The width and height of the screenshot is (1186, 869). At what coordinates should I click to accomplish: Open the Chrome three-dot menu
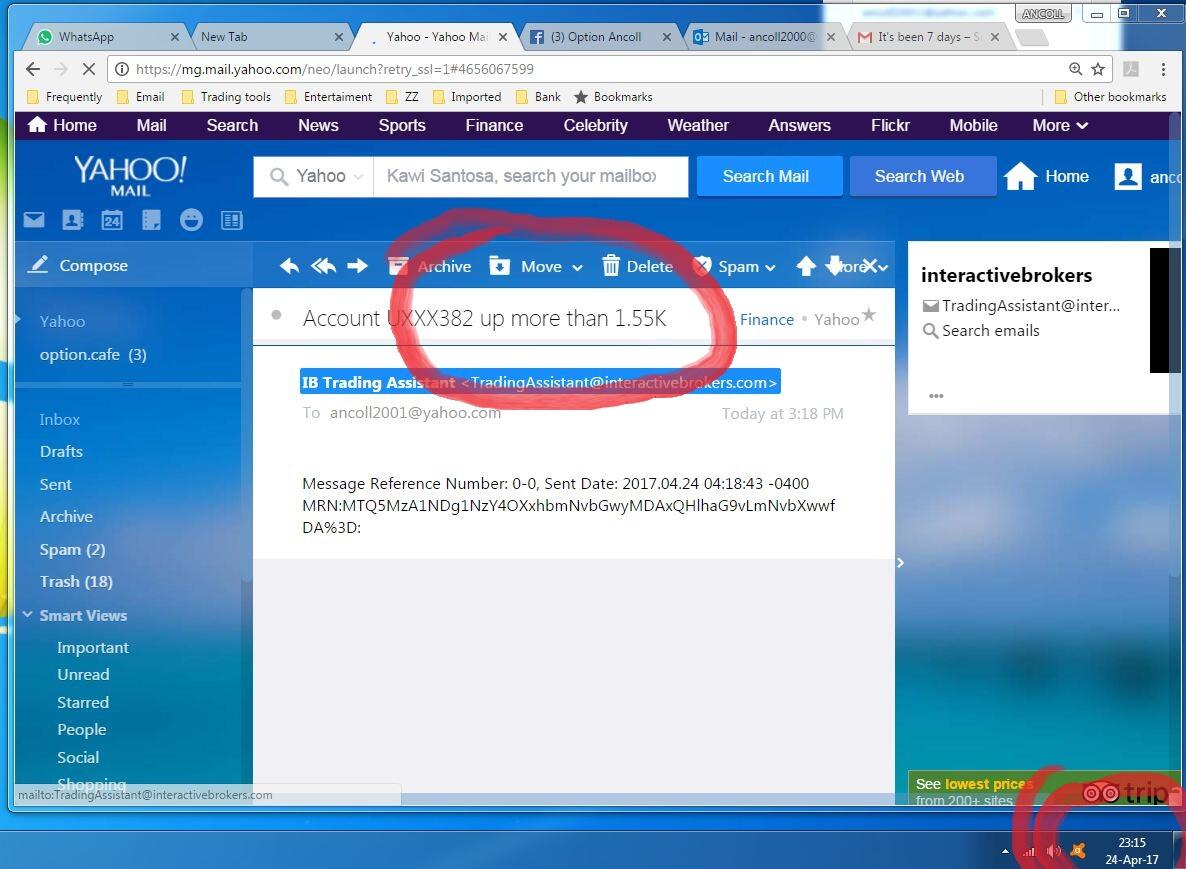[1163, 69]
